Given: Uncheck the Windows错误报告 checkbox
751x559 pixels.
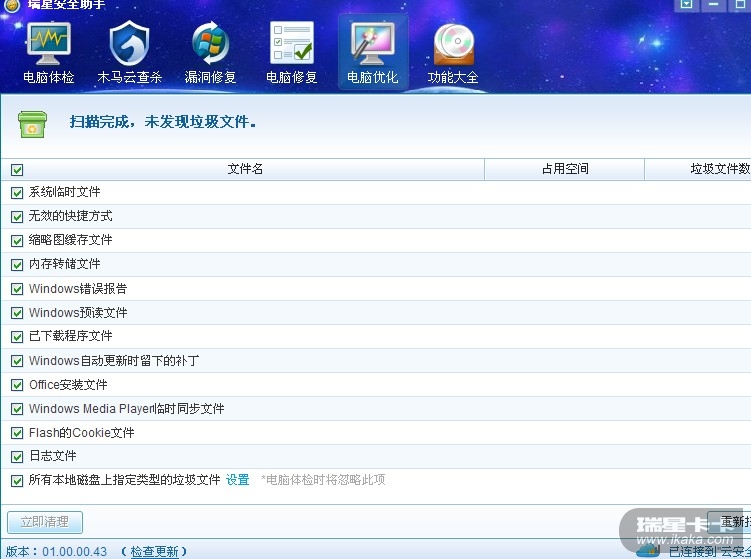Looking at the screenshot, I should point(17,289).
